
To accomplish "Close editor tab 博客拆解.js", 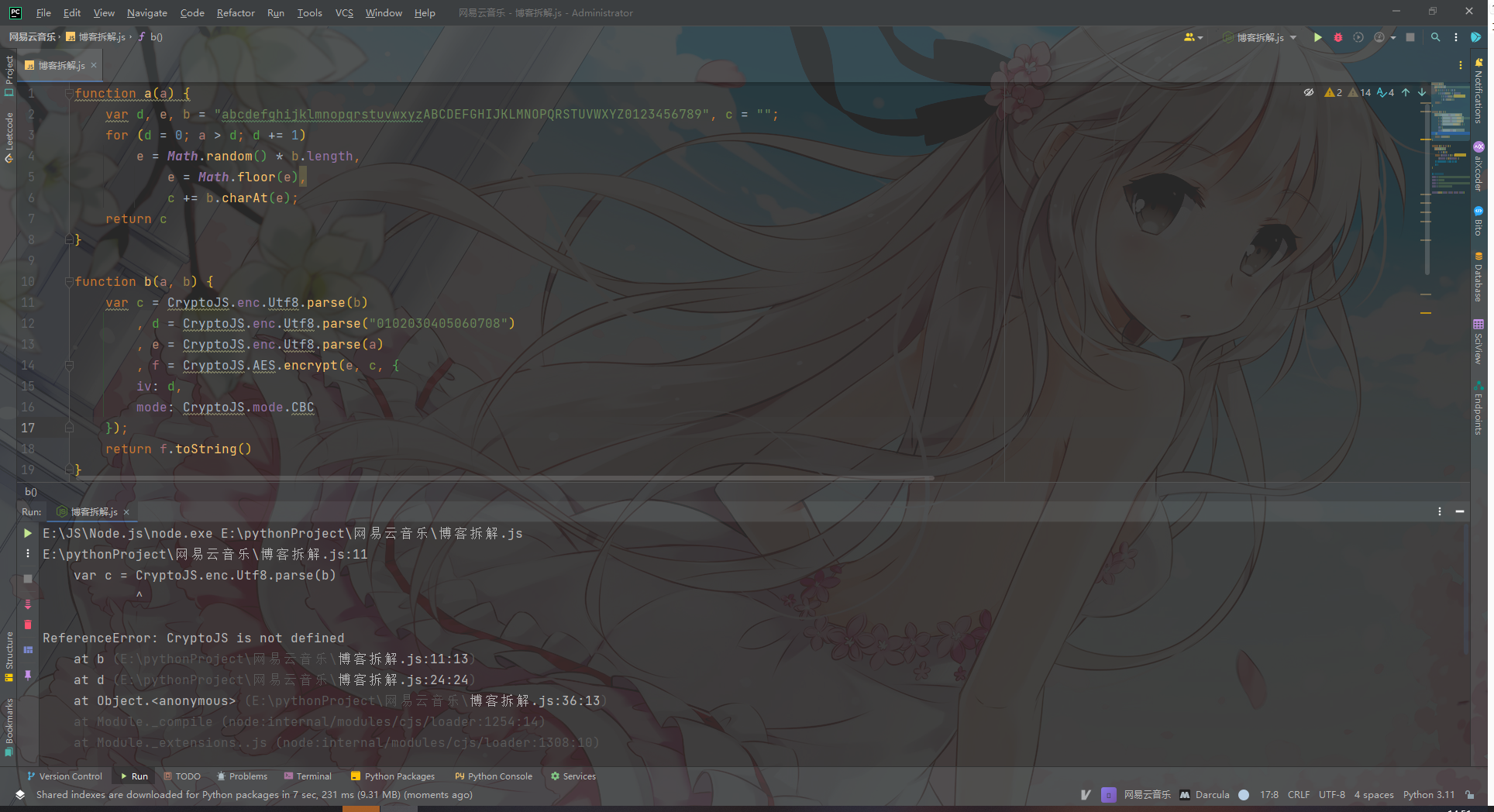I will click(x=94, y=66).
